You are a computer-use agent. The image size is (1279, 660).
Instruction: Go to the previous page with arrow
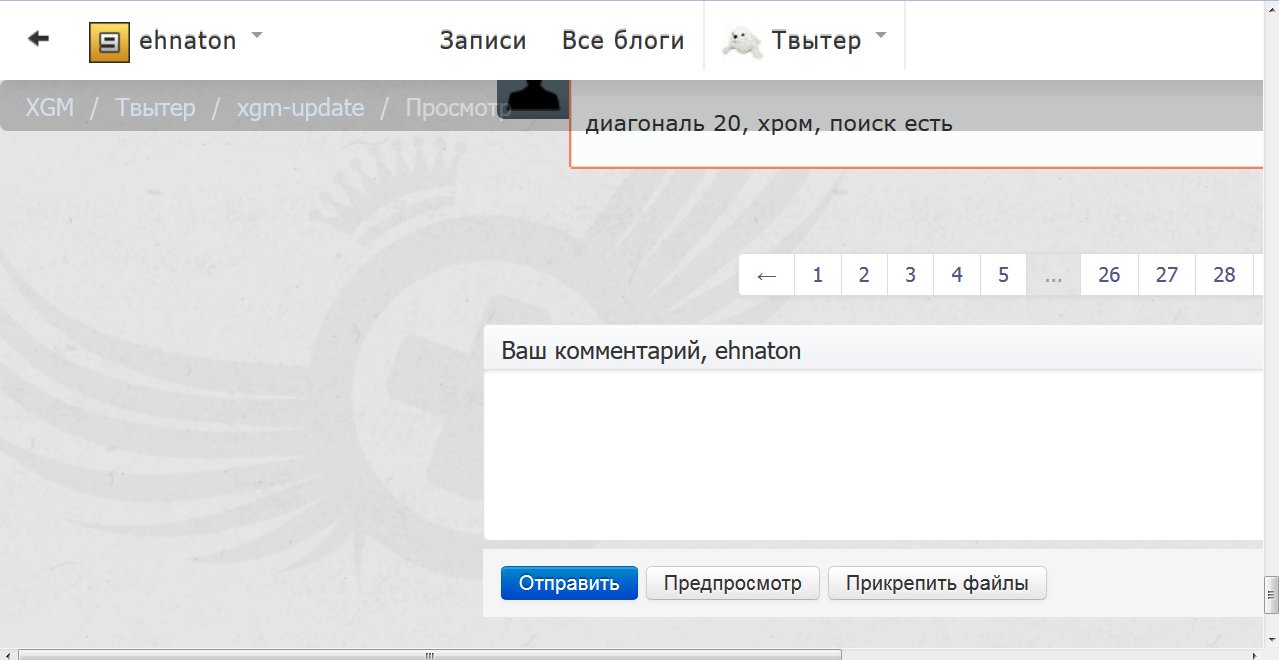(767, 275)
